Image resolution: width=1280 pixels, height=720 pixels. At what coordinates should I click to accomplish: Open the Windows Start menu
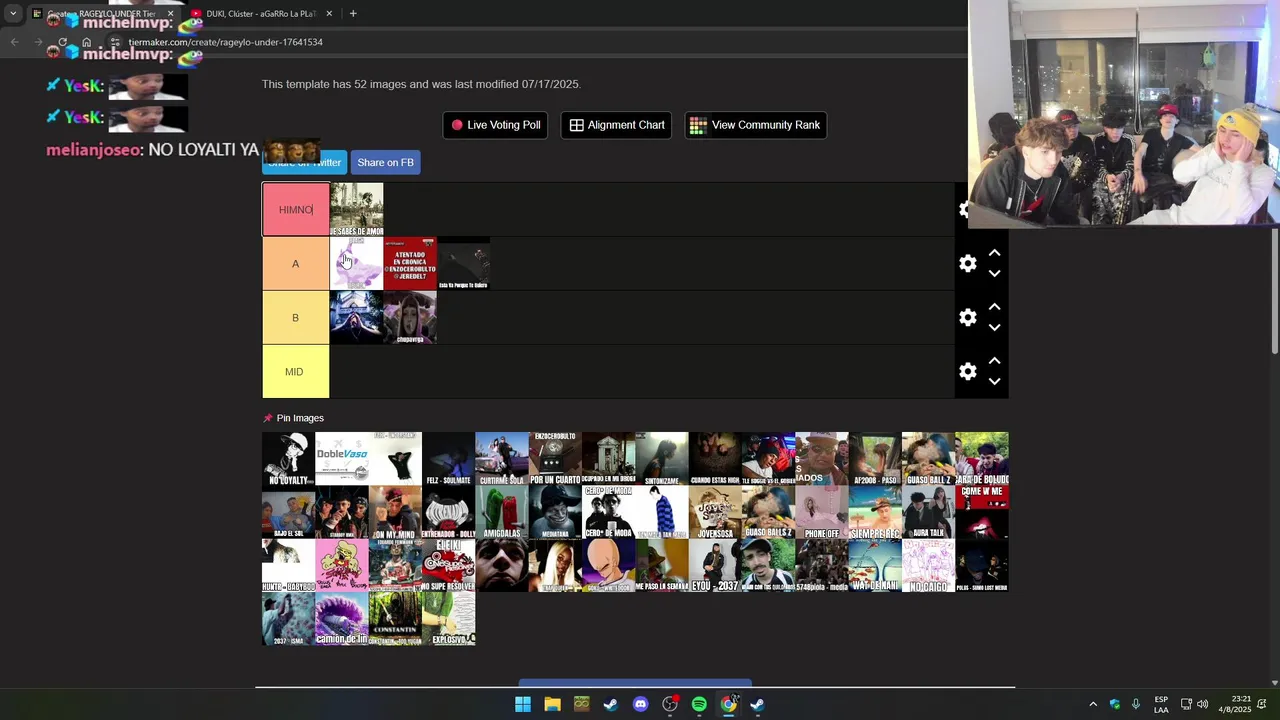[x=523, y=704]
